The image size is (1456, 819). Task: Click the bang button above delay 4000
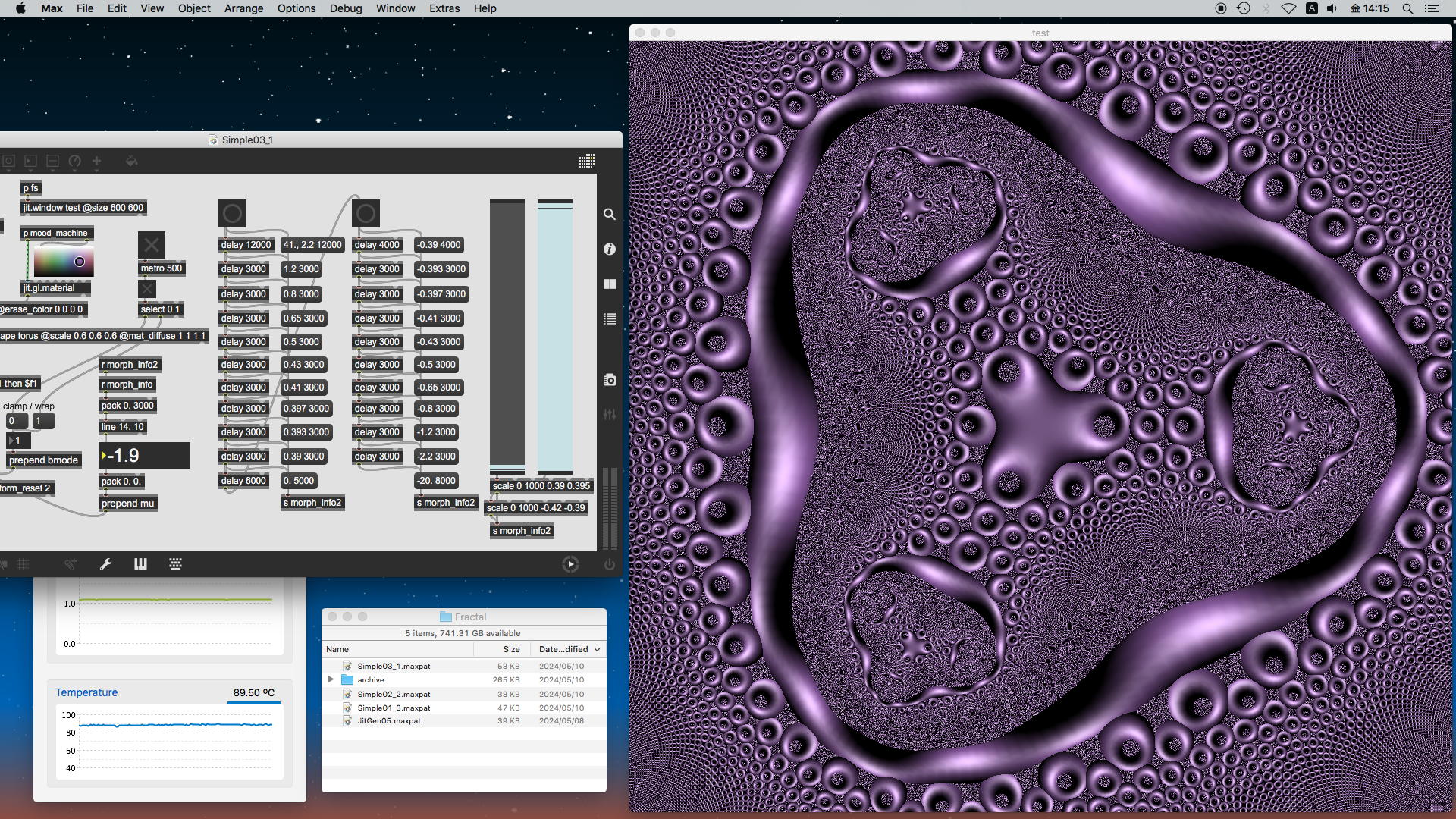point(366,214)
